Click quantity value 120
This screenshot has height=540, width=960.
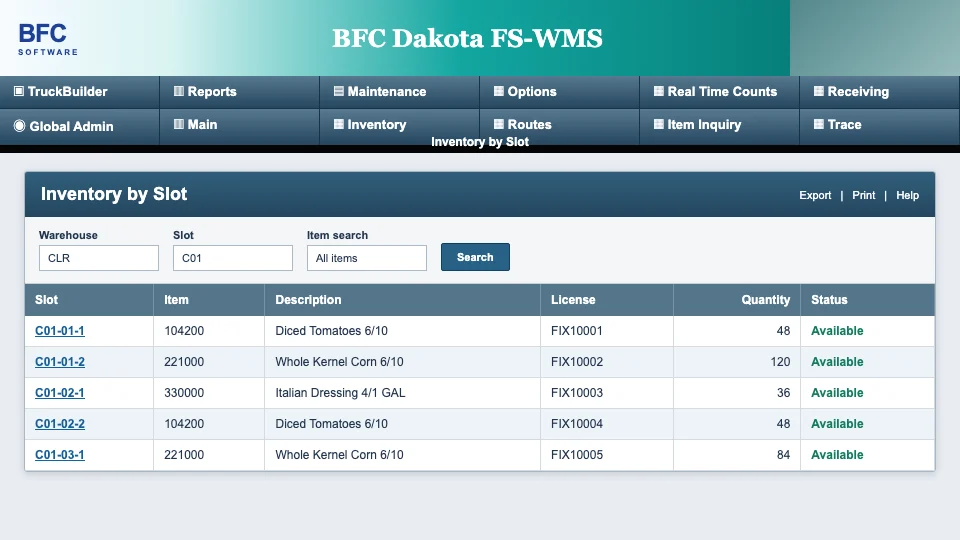(x=780, y=362)
